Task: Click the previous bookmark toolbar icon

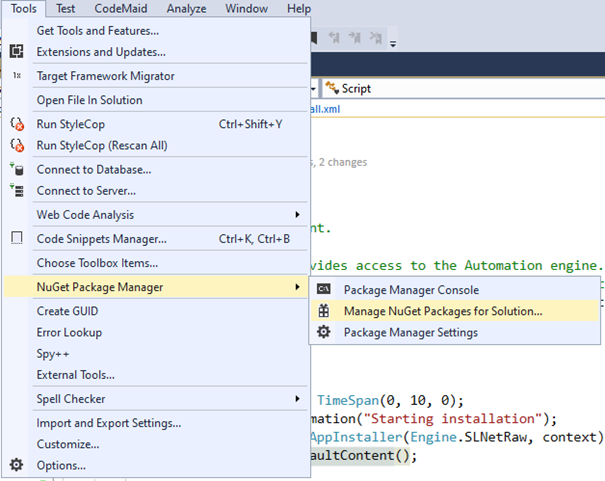Action: [334, 37]
